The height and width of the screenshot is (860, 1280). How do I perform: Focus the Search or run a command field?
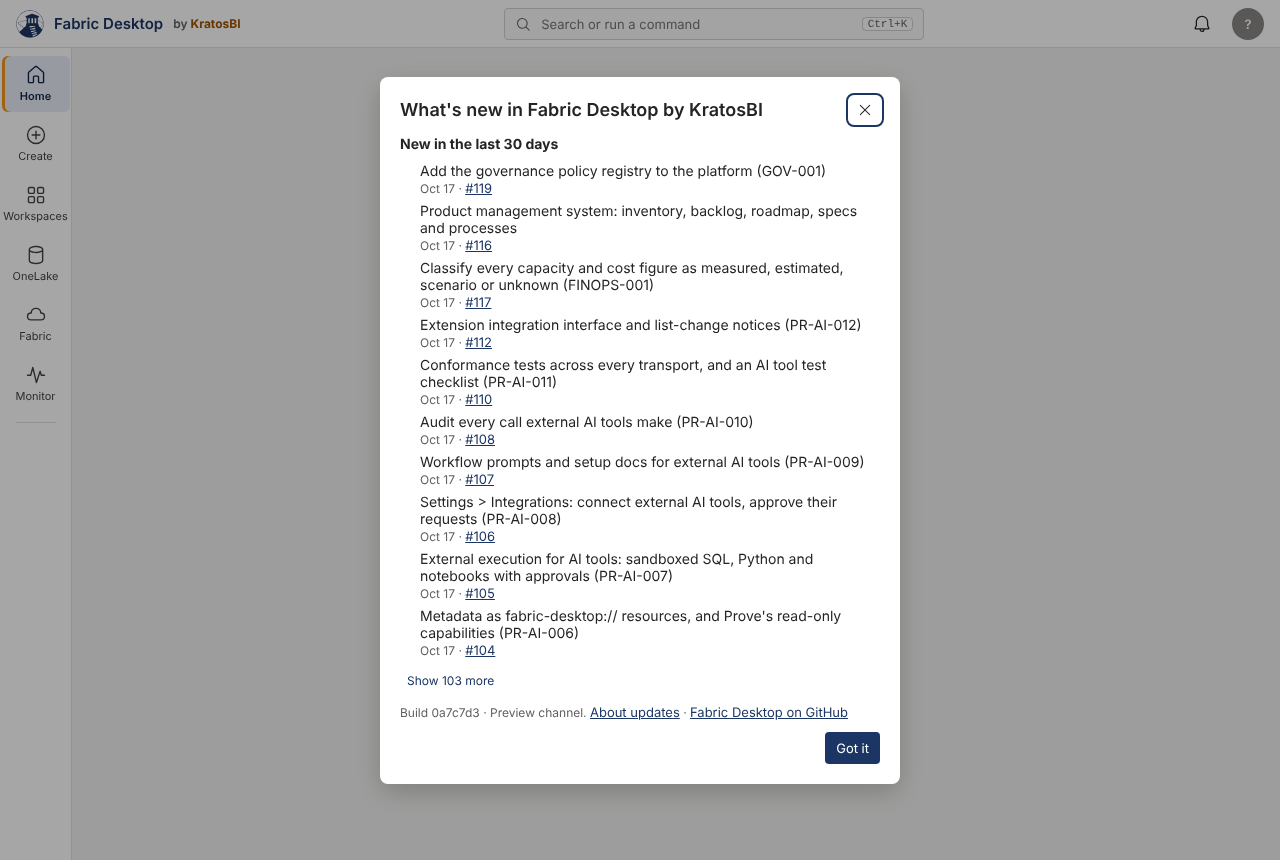click(714, 24)
